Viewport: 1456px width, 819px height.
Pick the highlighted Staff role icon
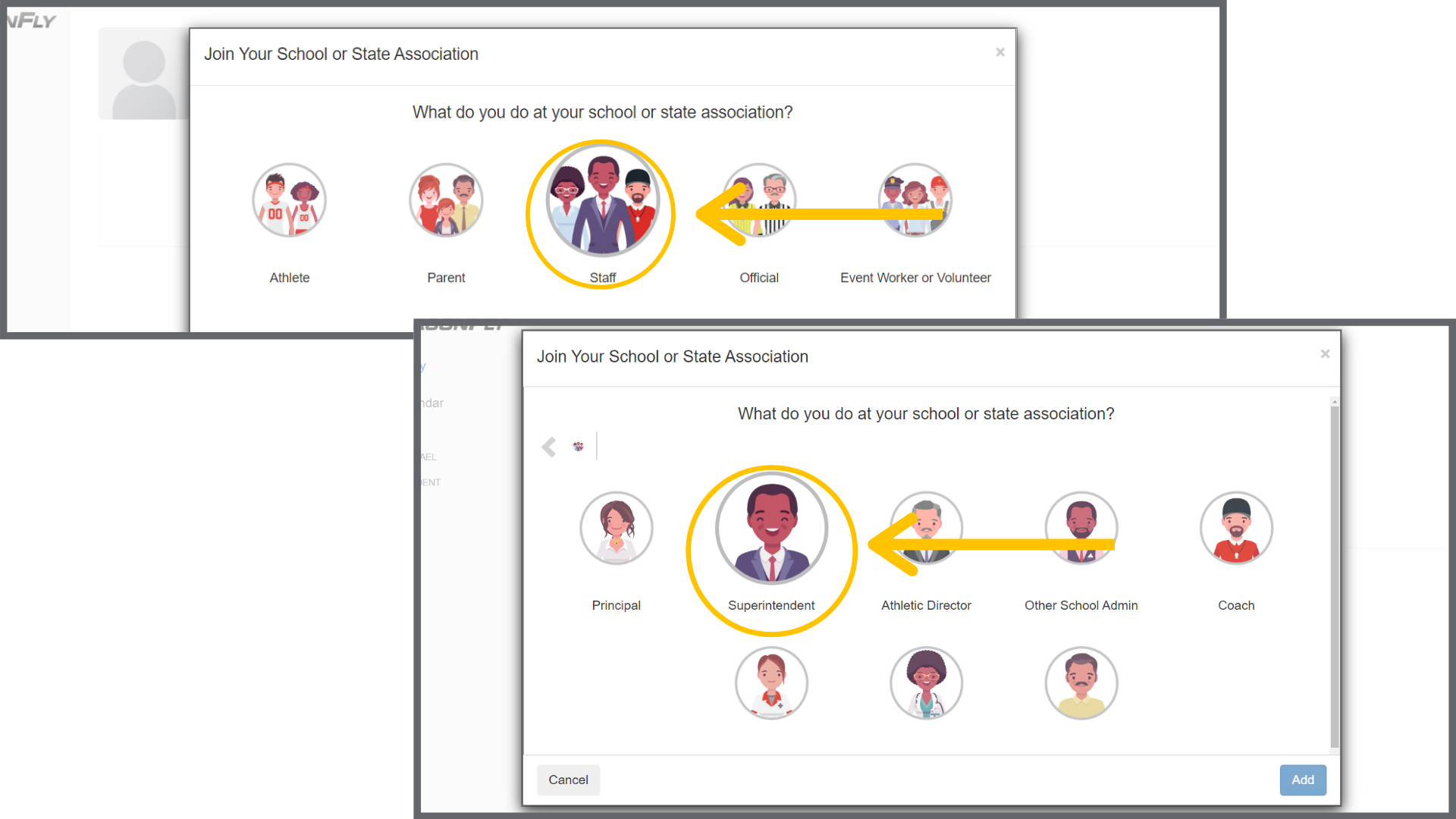point(603,201)
